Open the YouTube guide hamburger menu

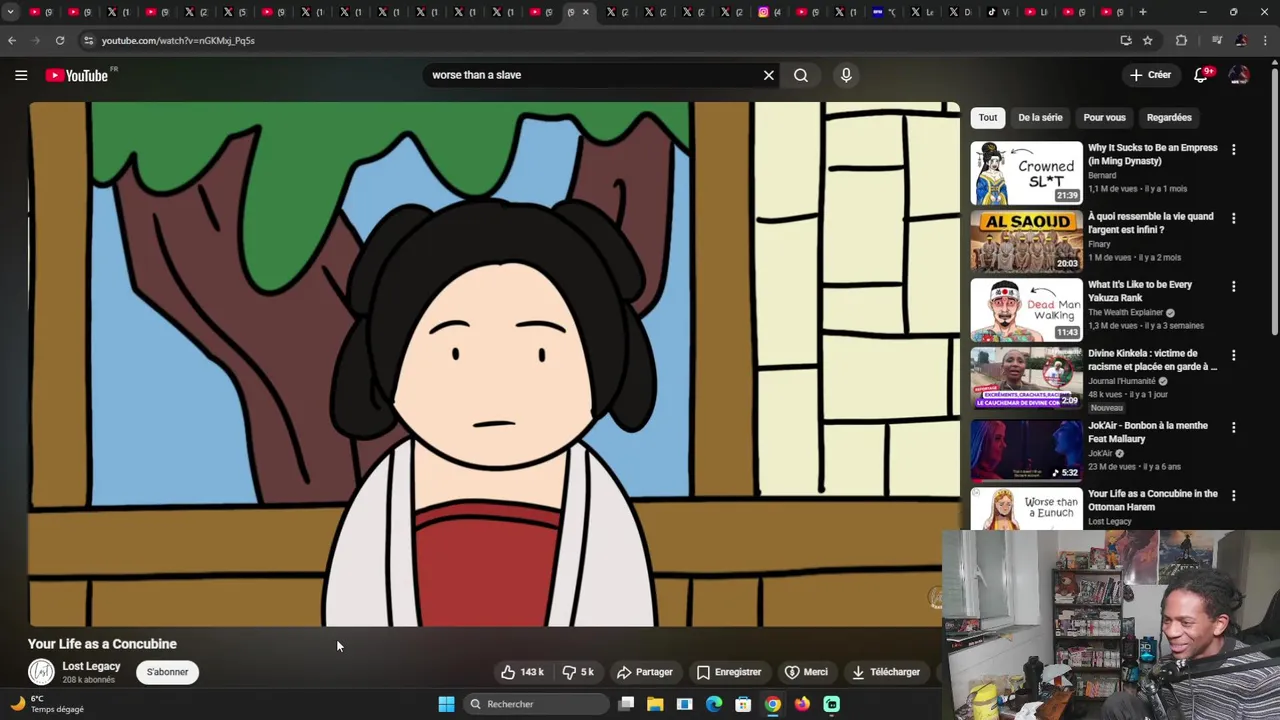coord(21,75)
